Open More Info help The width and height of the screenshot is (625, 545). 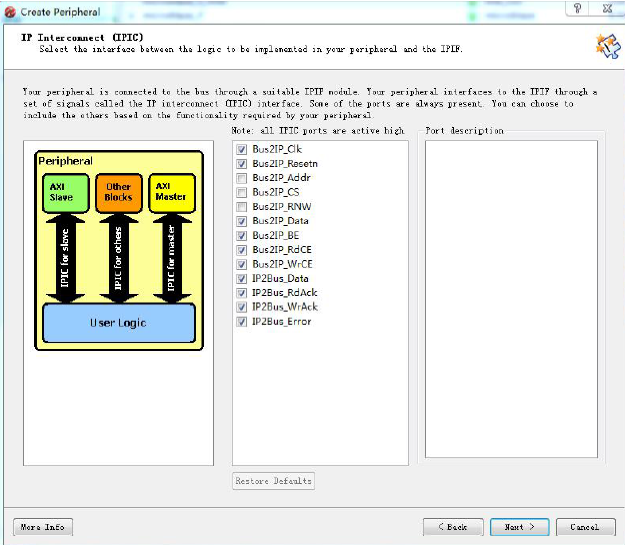(43, 526)
